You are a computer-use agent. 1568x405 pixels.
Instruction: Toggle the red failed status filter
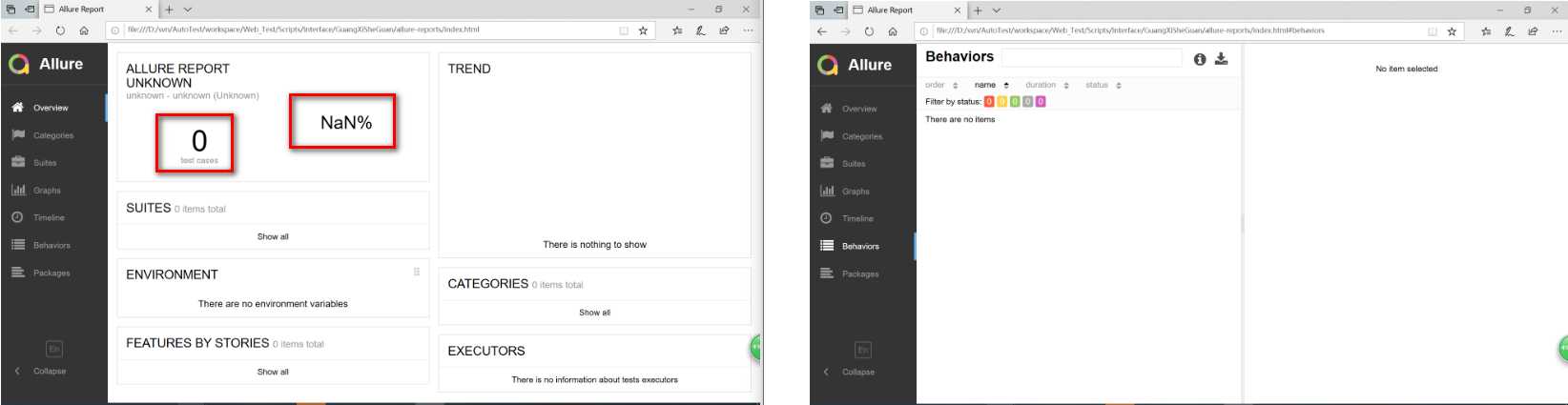pyautogui.click(x=989, y=101)
